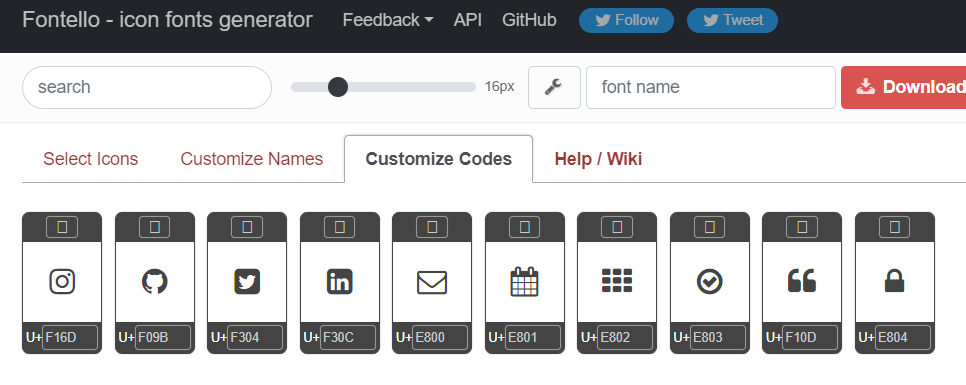
Task: Edit the E801 unicode code field
Action: [x=533, y=338]
